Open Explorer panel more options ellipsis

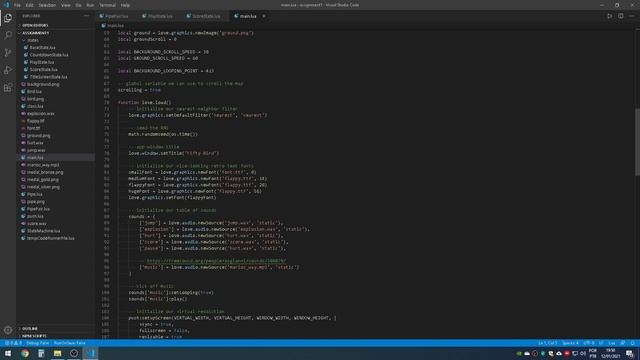click(x=86, y=16)
